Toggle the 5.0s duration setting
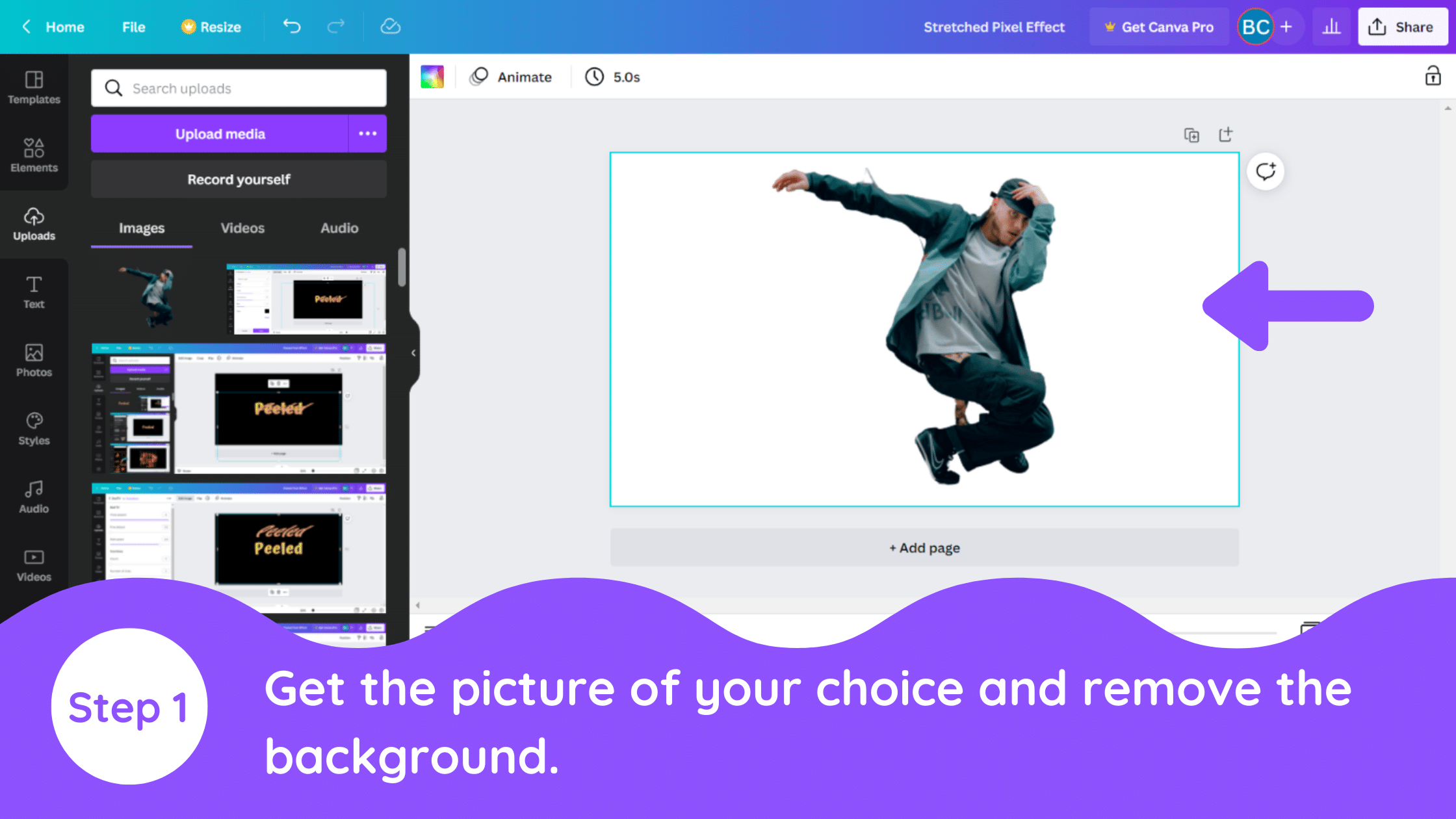The width and height of the screenshot is (1456, 819). pos(613,77)
